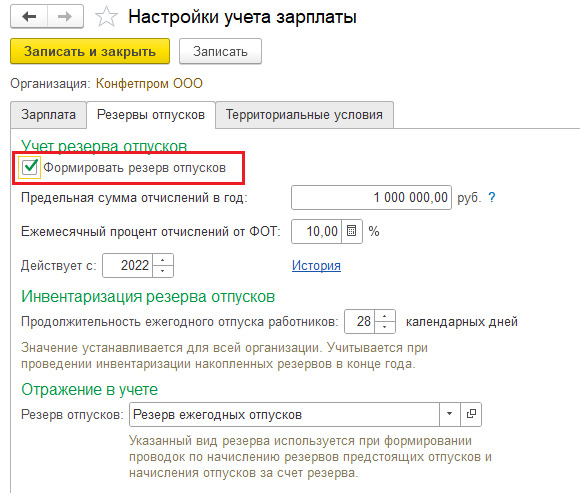Screen dimensions: 580x493
Task: Click the blue question mark help icon
Action: coord(492,197)
